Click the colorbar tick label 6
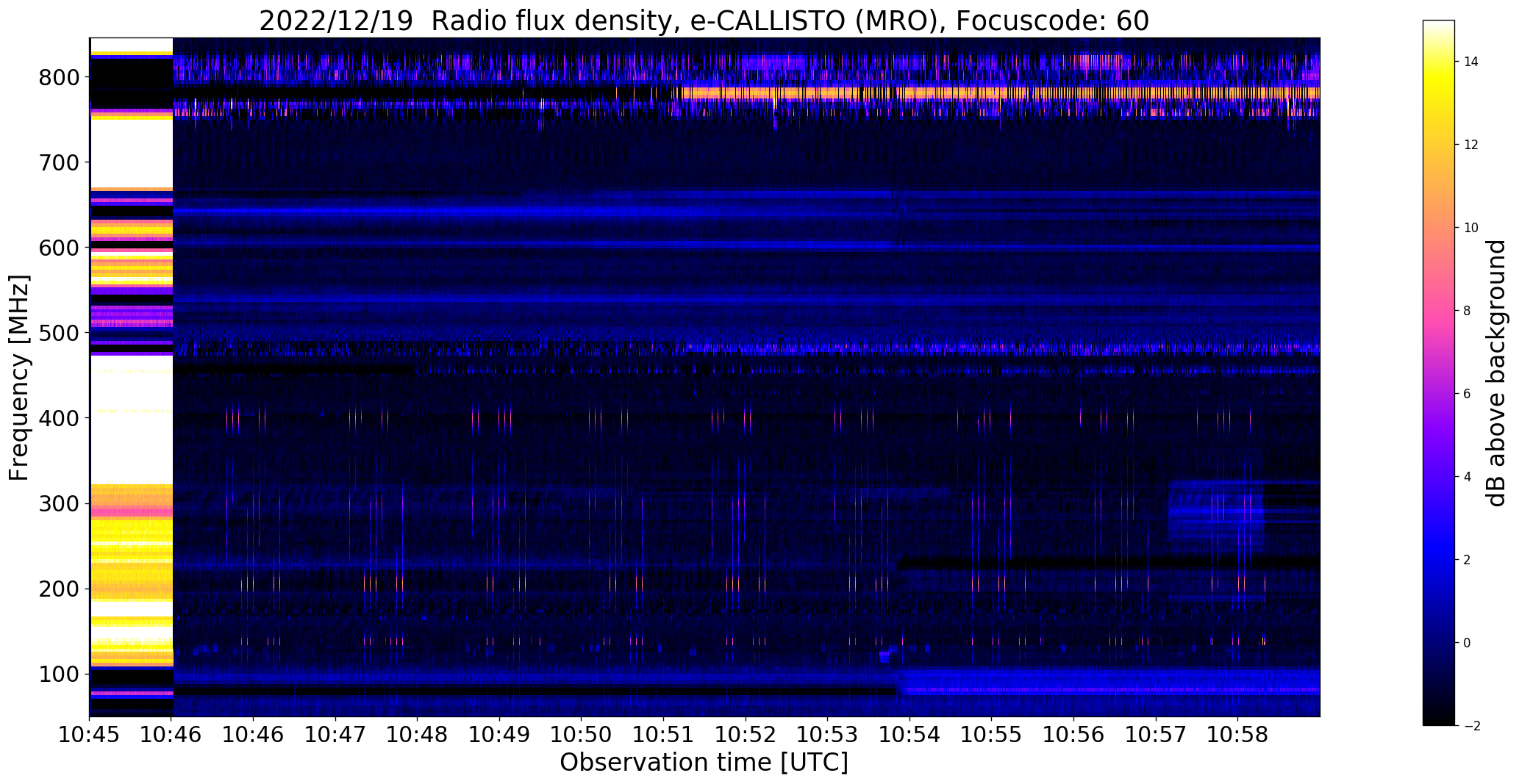Image resolution: width=1519 pixels, height=784 pixels. [x=1468, y=394]
